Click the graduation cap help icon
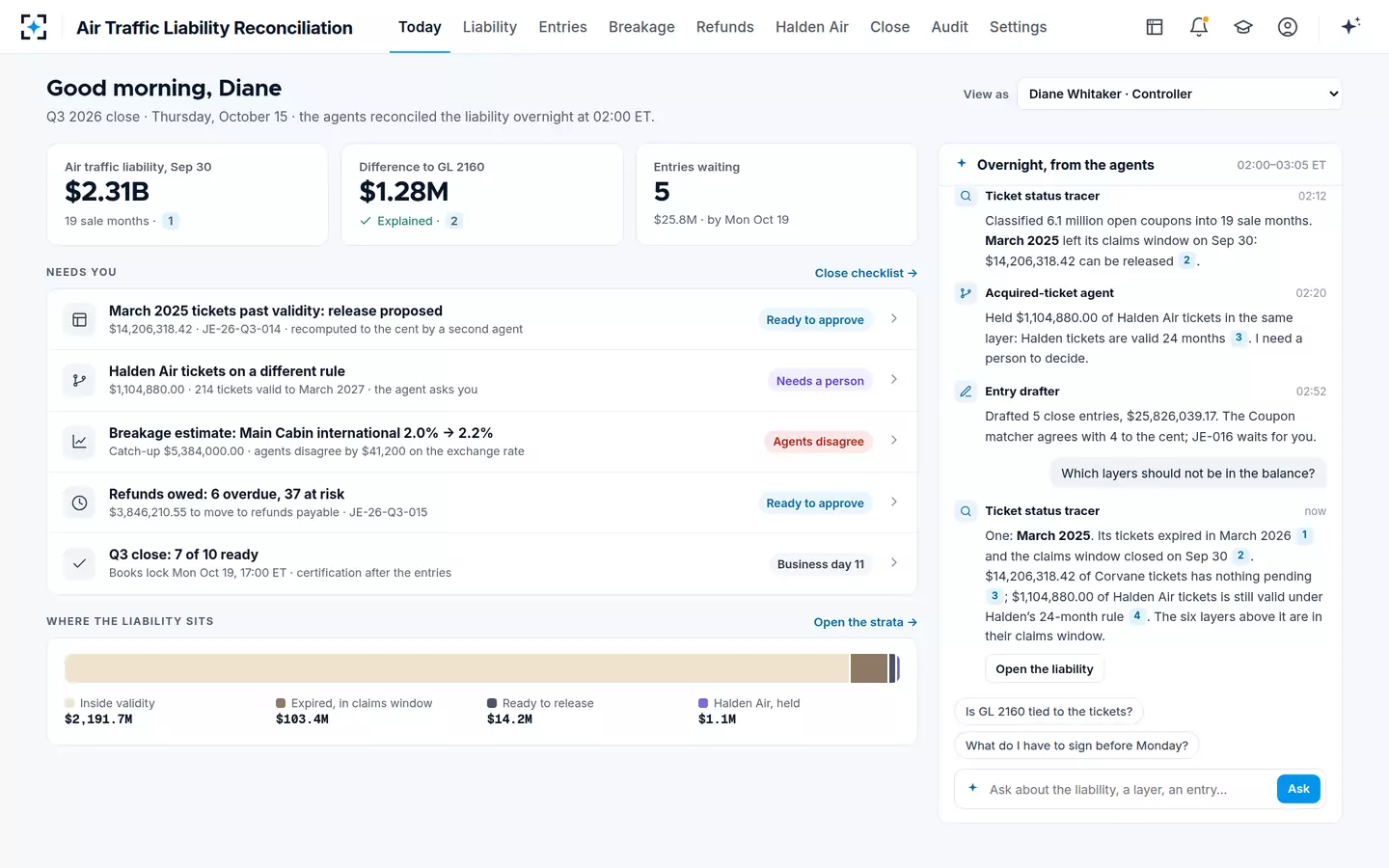 click(1243, 27)
